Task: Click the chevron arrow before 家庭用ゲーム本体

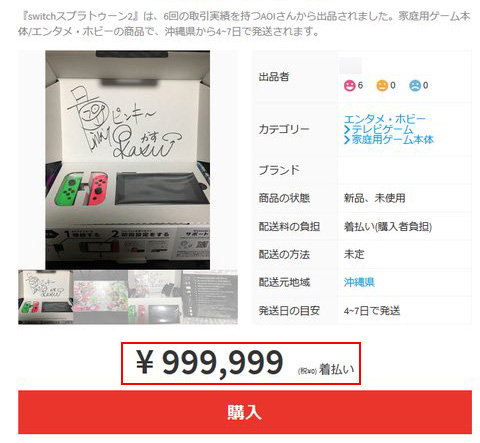Action: coord(347,139)
